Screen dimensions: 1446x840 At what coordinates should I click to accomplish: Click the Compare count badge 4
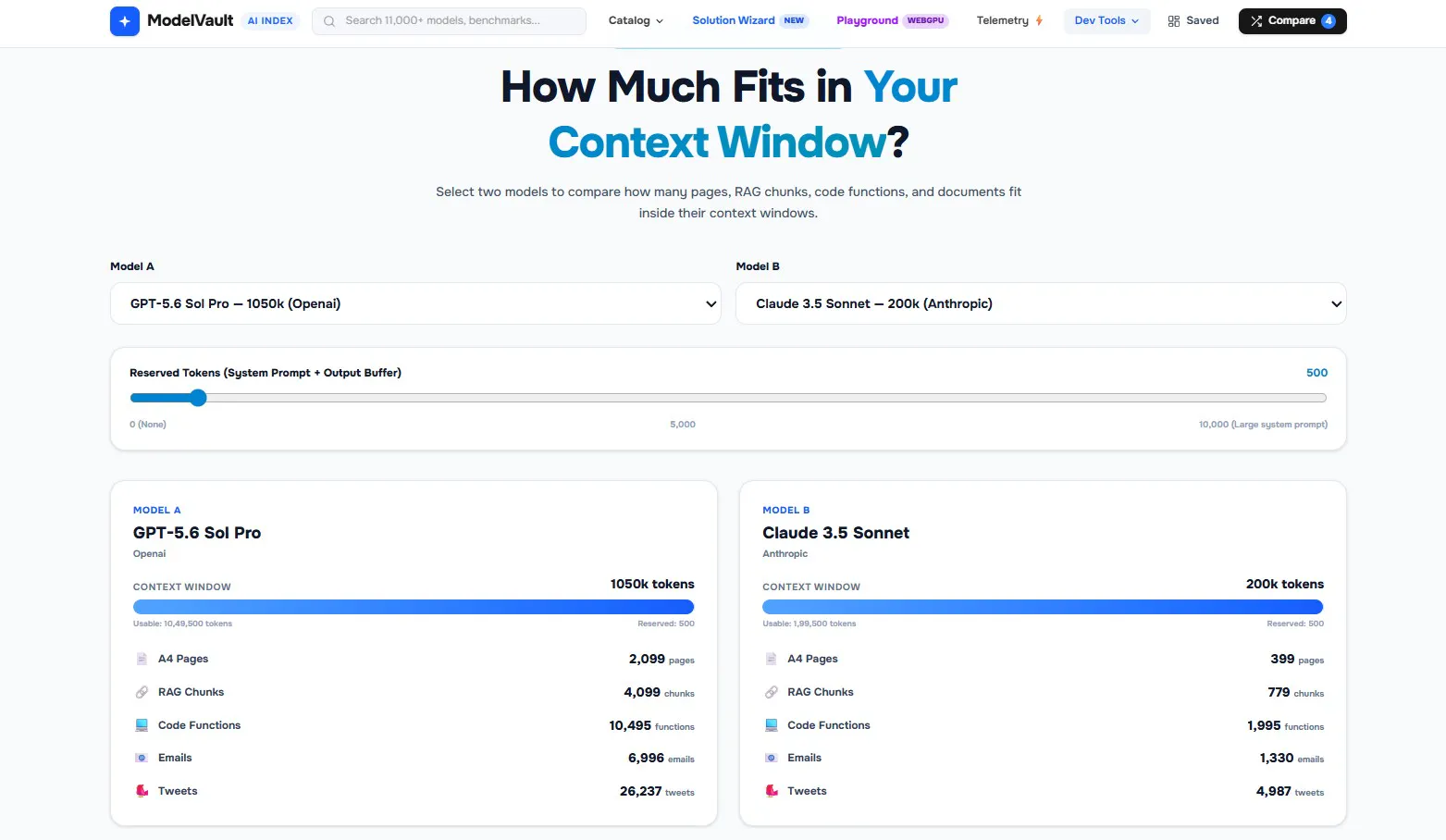coord(1329,21)
